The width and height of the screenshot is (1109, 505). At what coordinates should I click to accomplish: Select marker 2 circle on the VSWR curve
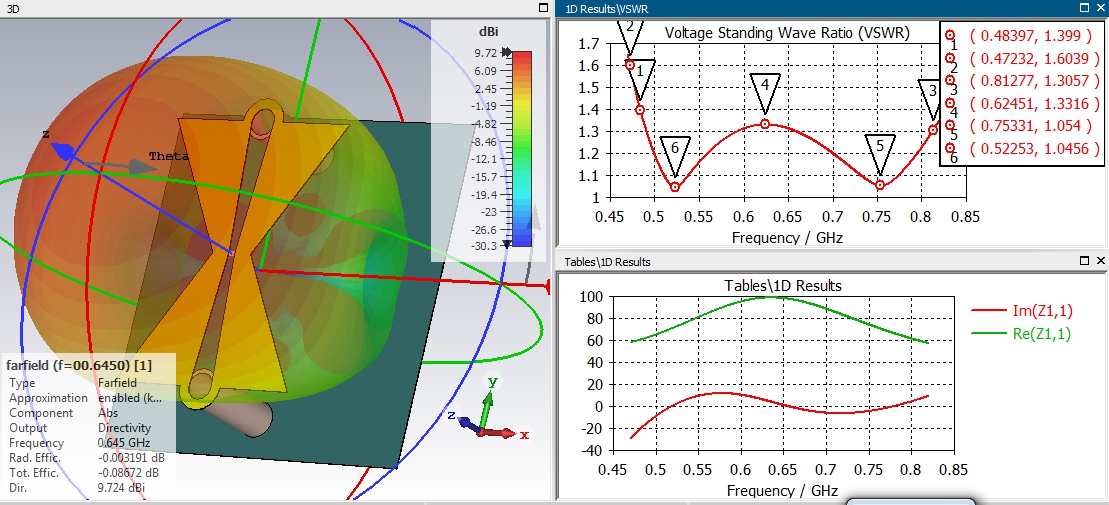pyautogui.click(x=630, y=64)
